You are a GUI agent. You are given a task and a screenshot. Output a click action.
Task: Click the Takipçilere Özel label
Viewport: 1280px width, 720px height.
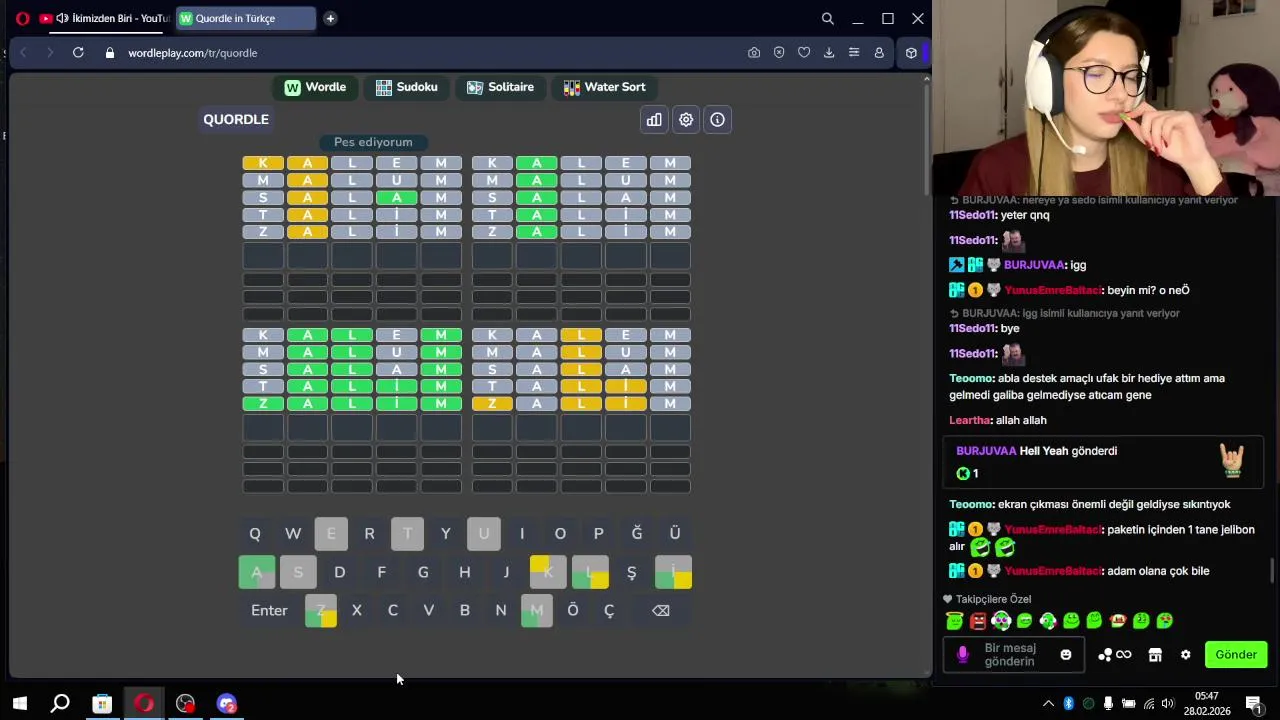click(x=993, y=599)
